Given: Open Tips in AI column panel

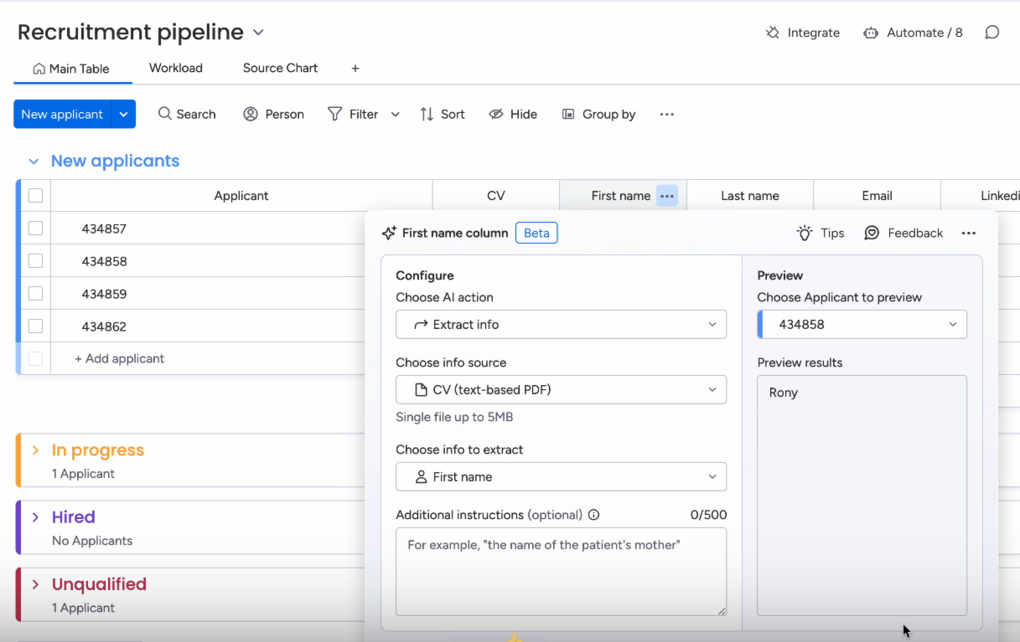Looking at the screenshot, I should pyautogui.click(x=821, y=233).
